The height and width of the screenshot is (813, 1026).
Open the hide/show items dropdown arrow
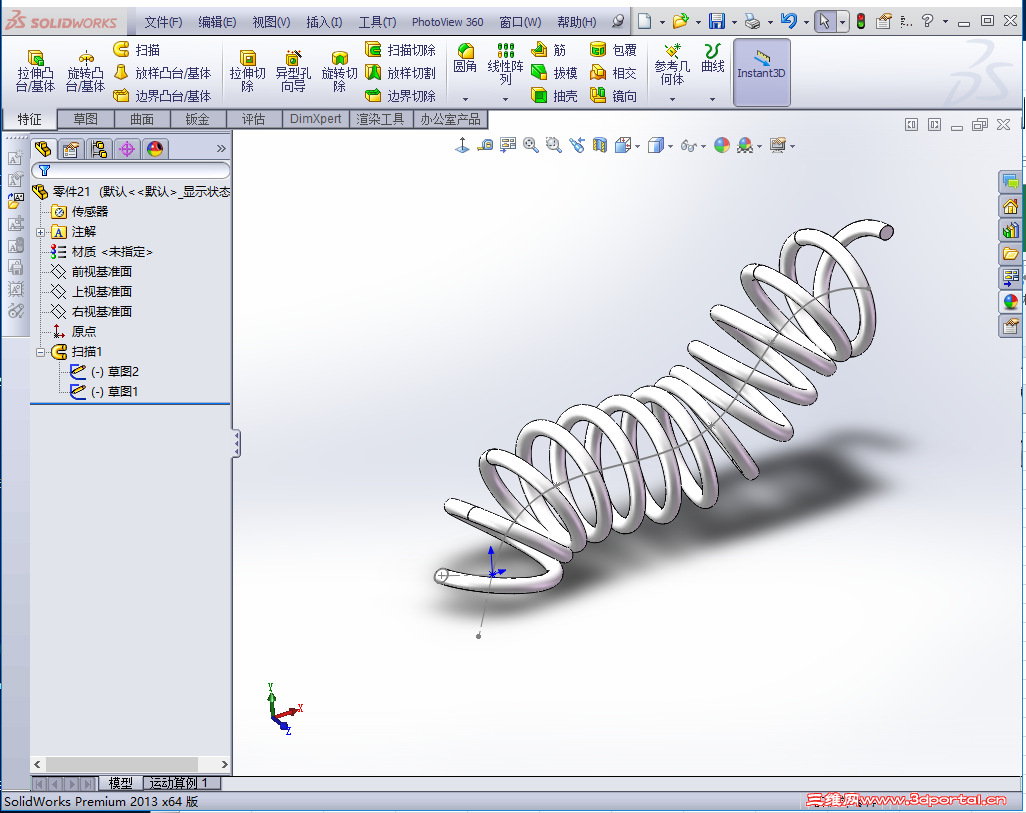pos(703,147)
